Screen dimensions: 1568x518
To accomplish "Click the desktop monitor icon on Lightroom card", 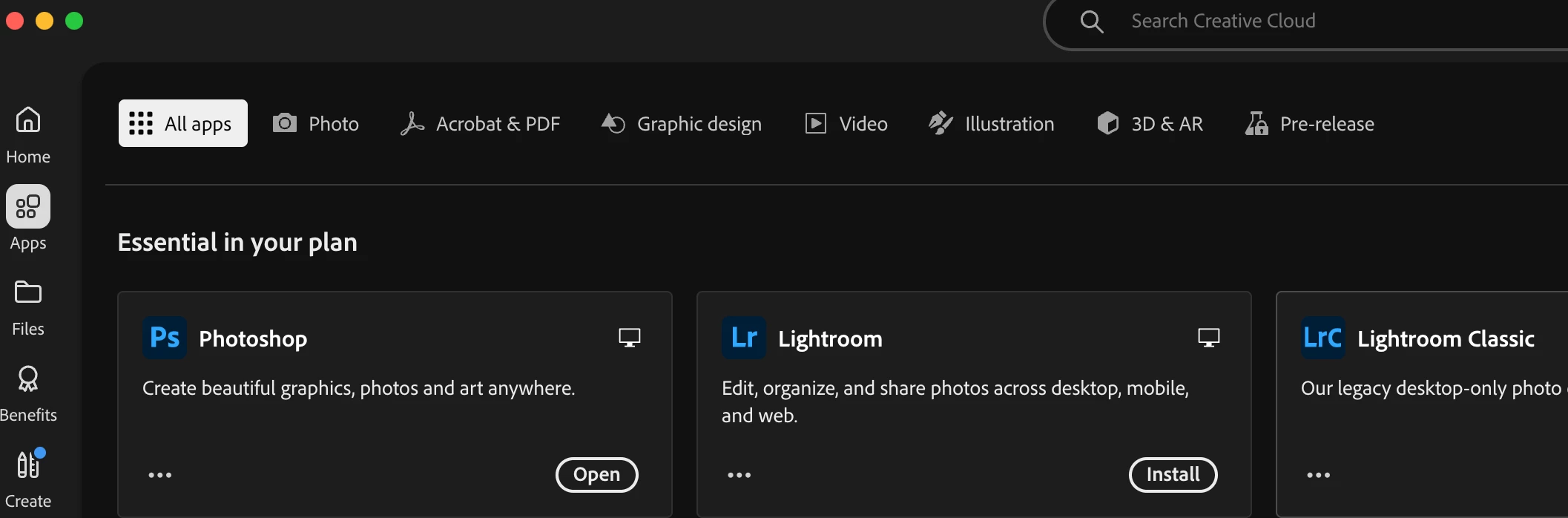I will (1209, 338).
